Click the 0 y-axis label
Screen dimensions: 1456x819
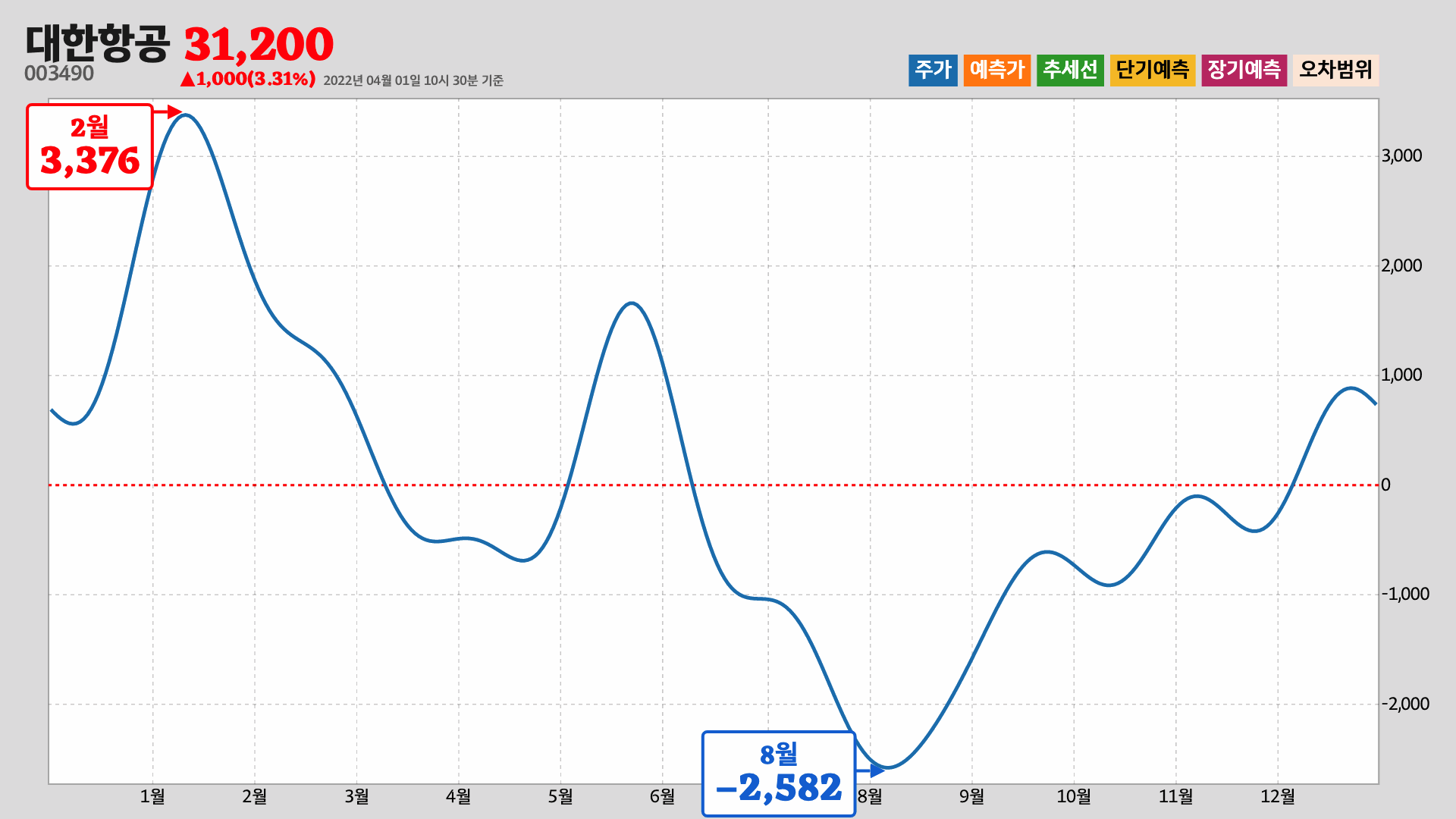point(1385,485)
